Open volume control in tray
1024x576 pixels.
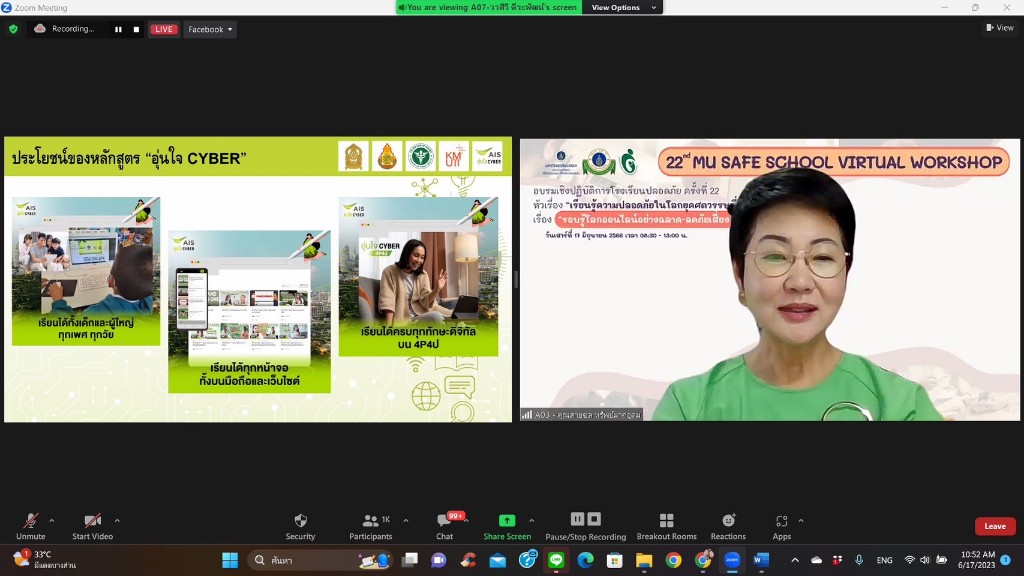(925, 560)
